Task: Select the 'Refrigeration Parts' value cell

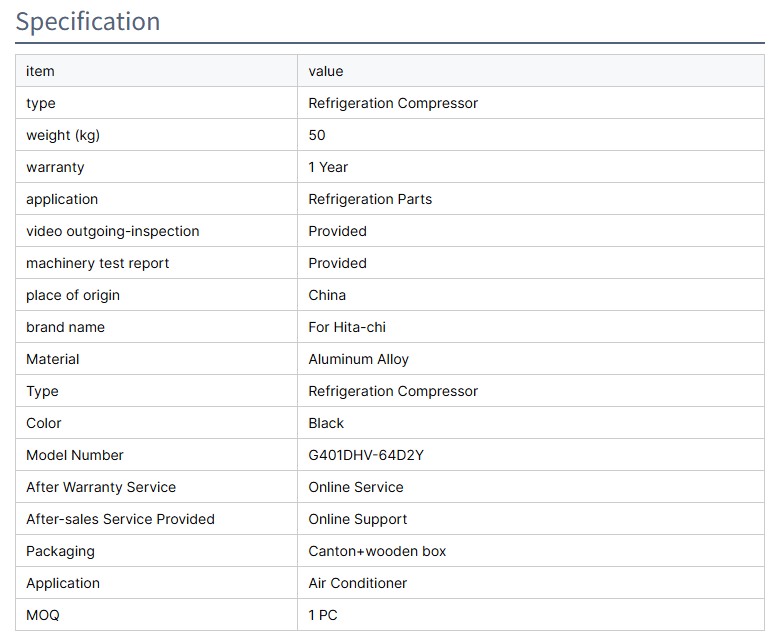Action: 370,199
